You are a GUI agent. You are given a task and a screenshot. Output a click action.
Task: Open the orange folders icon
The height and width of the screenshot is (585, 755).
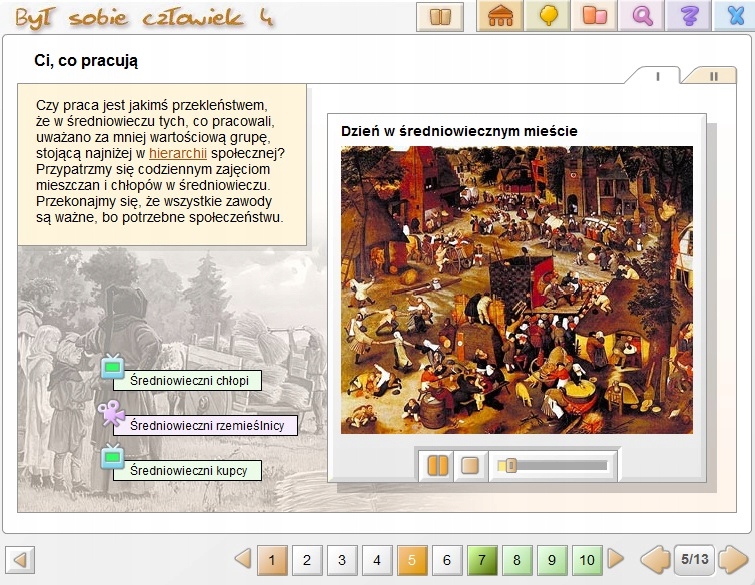[595, 16]
